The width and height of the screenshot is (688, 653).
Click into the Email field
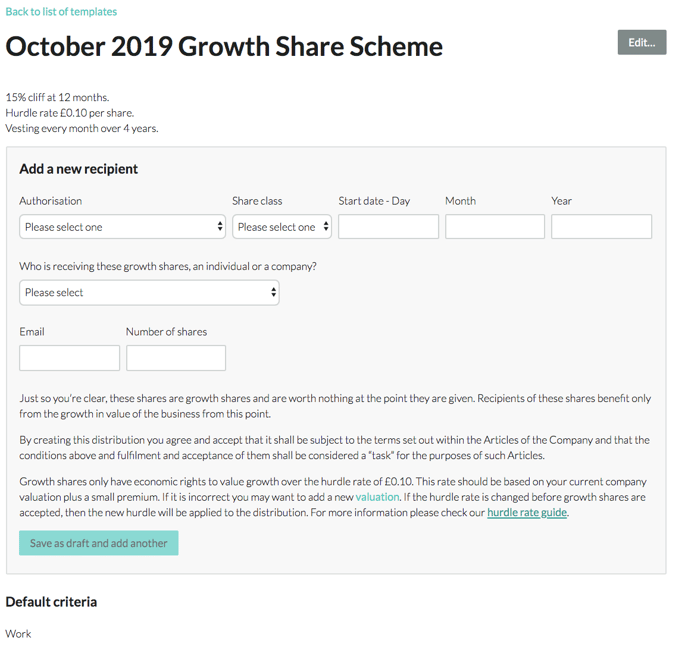coord(69,358)
